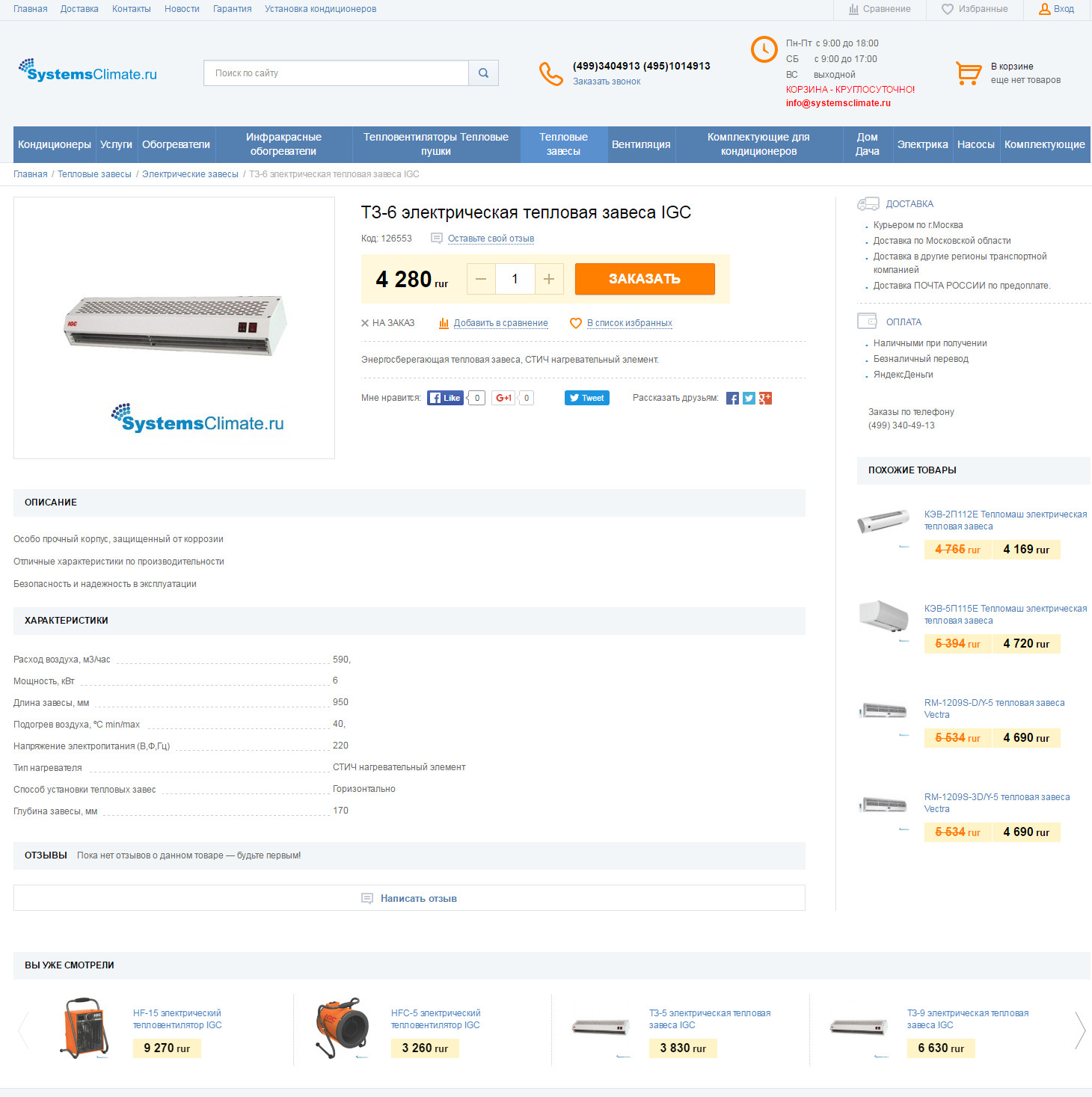The width and height of the screenshot is (1092, 1097).
Task: Click the orange chart icon beside Добавить в сравнение
Action: coord(444,323)
